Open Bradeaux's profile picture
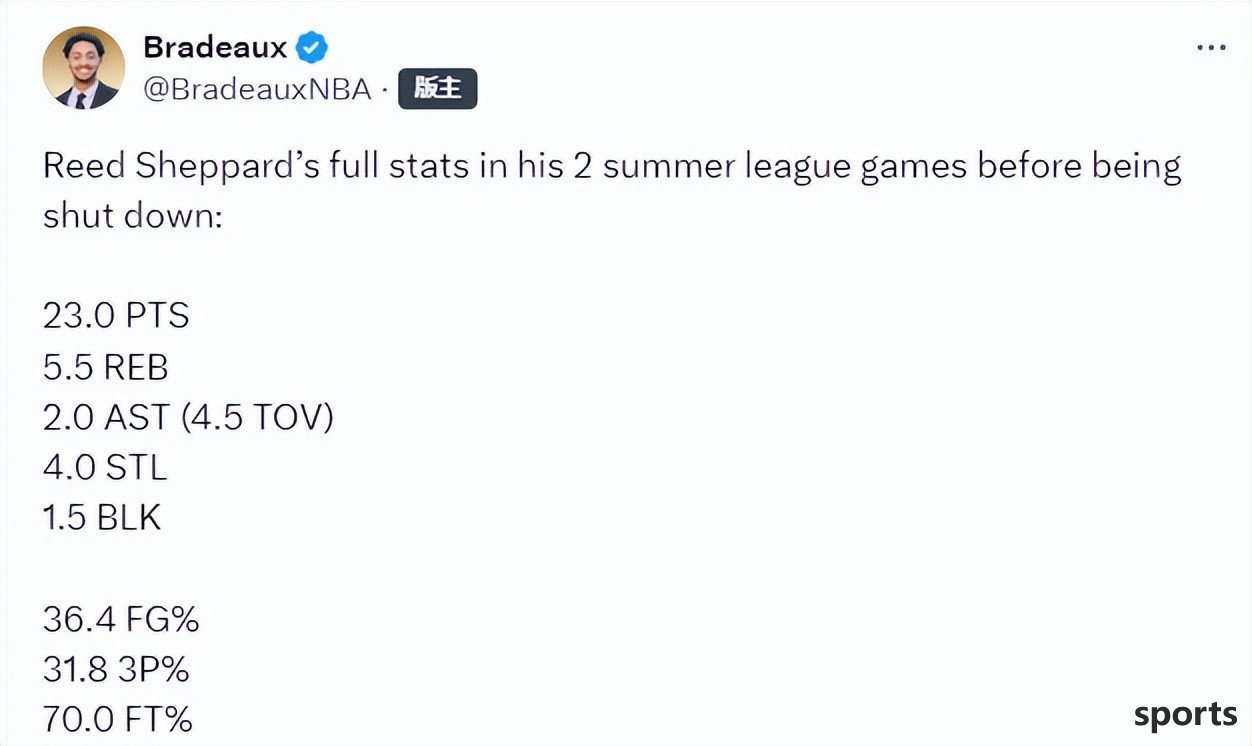Viewport: 1252px width, 746px height. pos(84,68)
